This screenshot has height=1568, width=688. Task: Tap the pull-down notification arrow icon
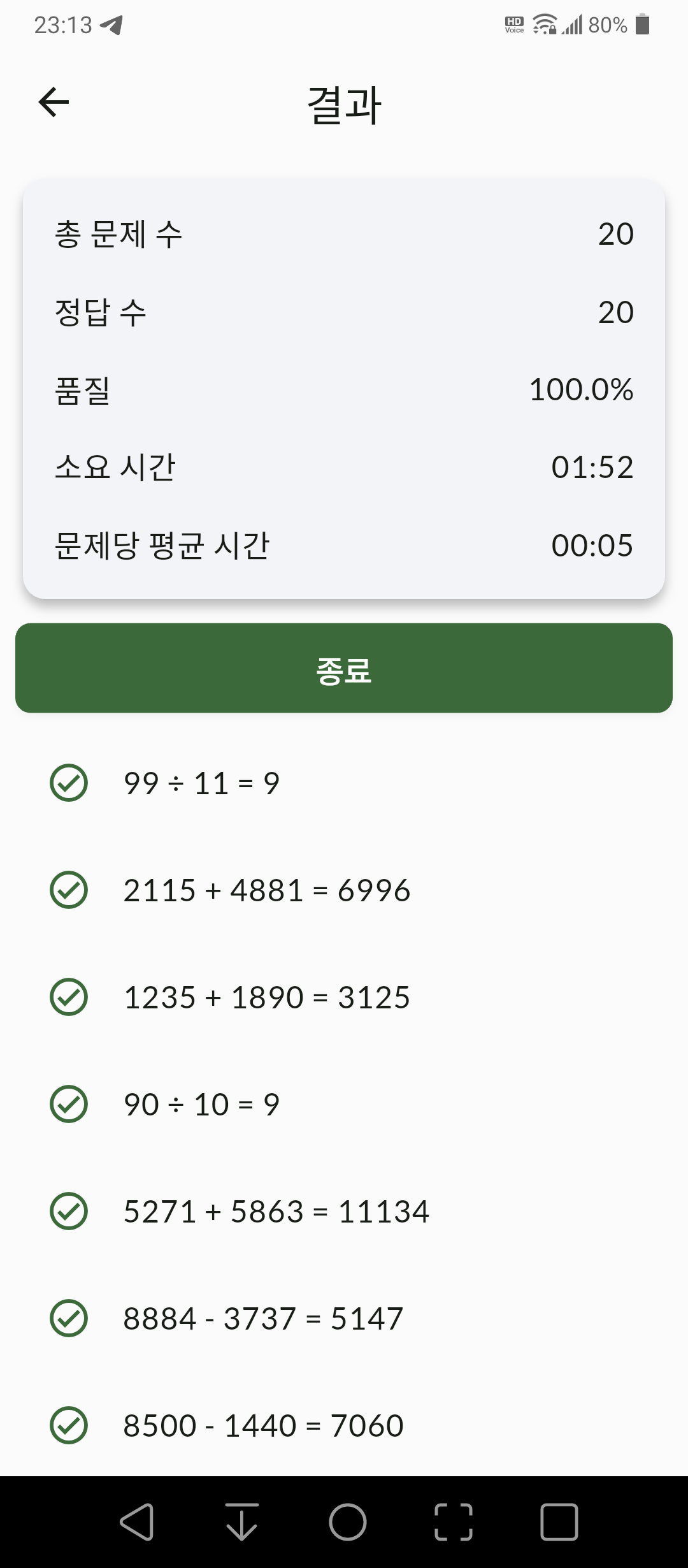242,1522
